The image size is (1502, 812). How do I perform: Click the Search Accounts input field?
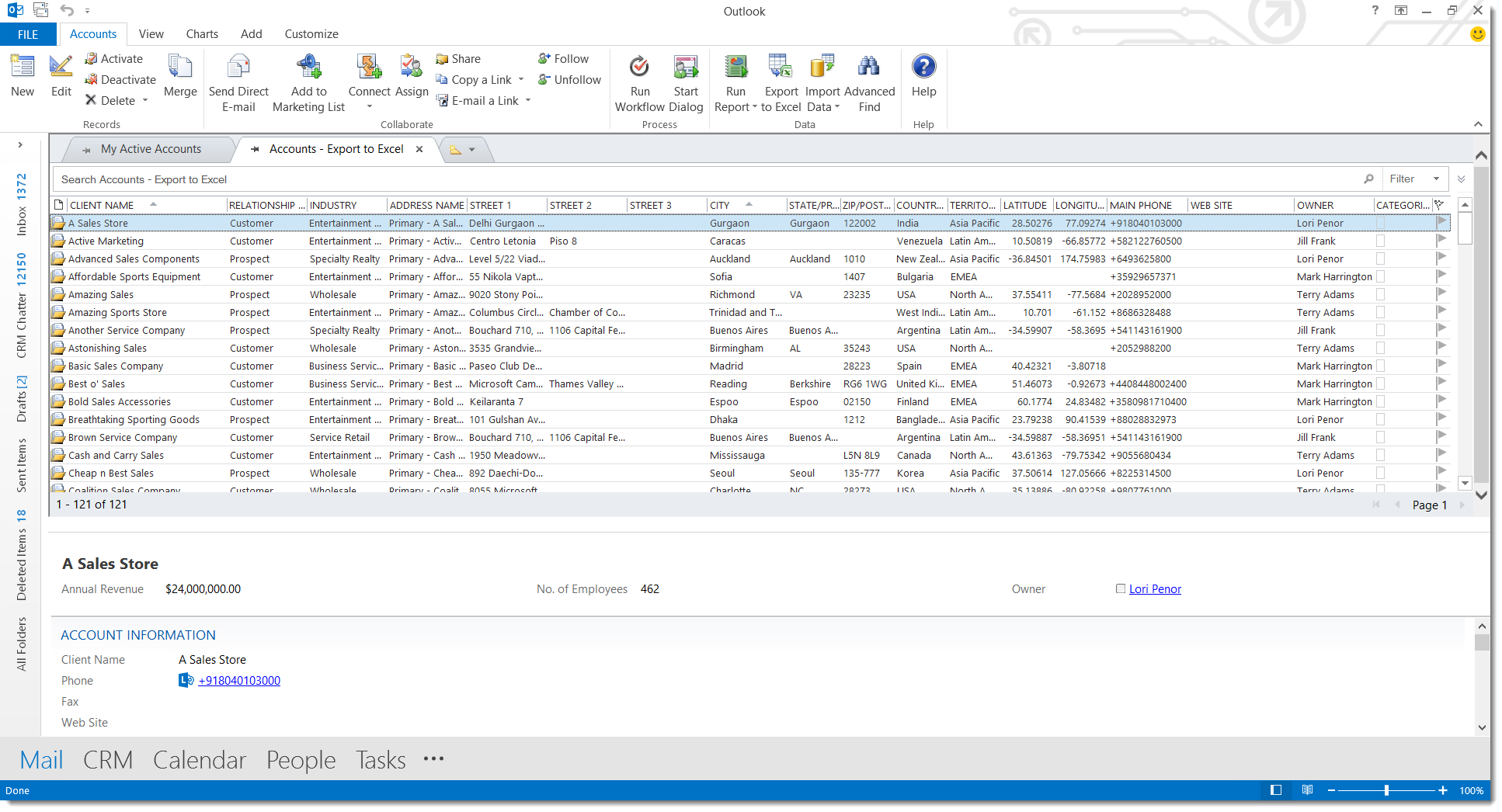pyautogui.click(x=699, y=179)
